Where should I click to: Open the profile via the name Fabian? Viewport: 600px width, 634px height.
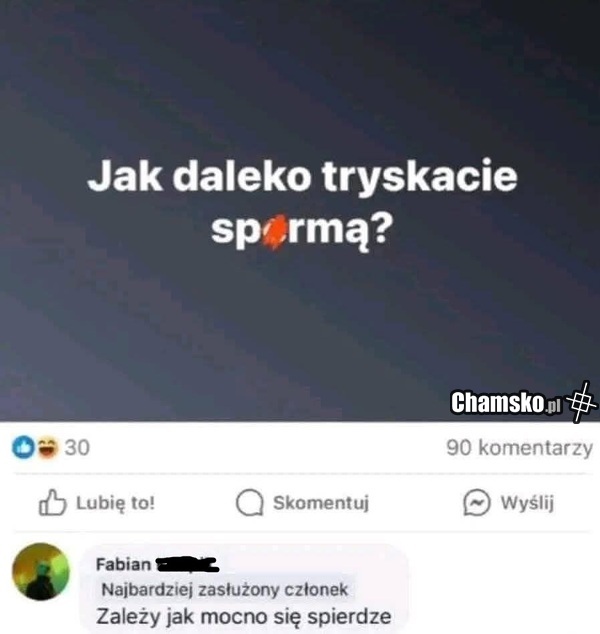tap(123, 564)
